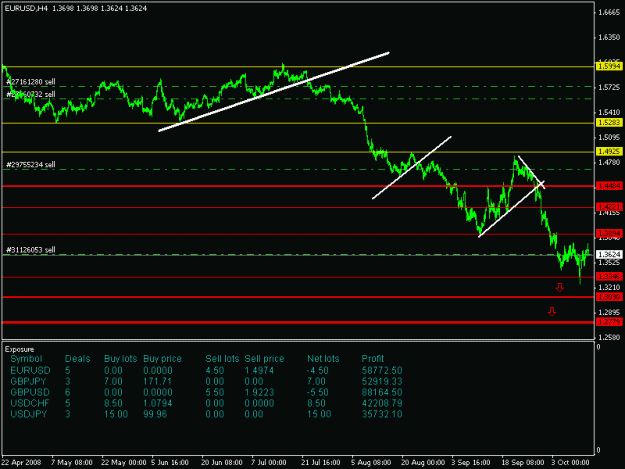Viewport: 625px width, 469px height.
Task: Click EURUSD net lots value -4.50
Action: [x=318, y=371]
